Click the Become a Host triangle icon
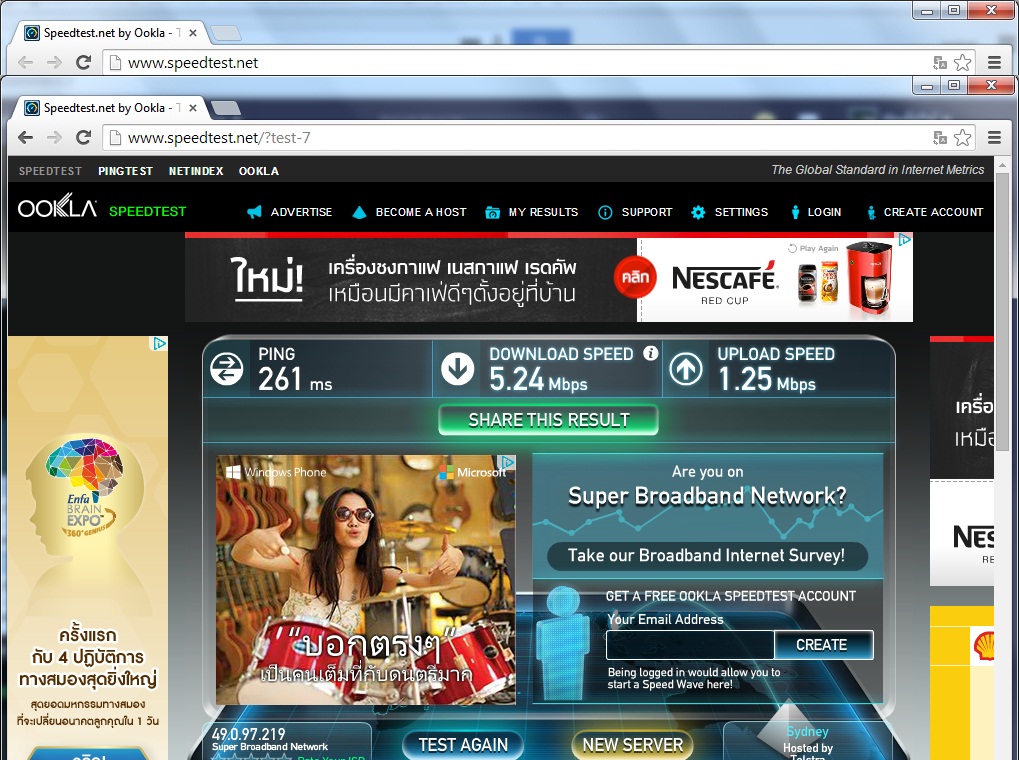 point(359,212)
